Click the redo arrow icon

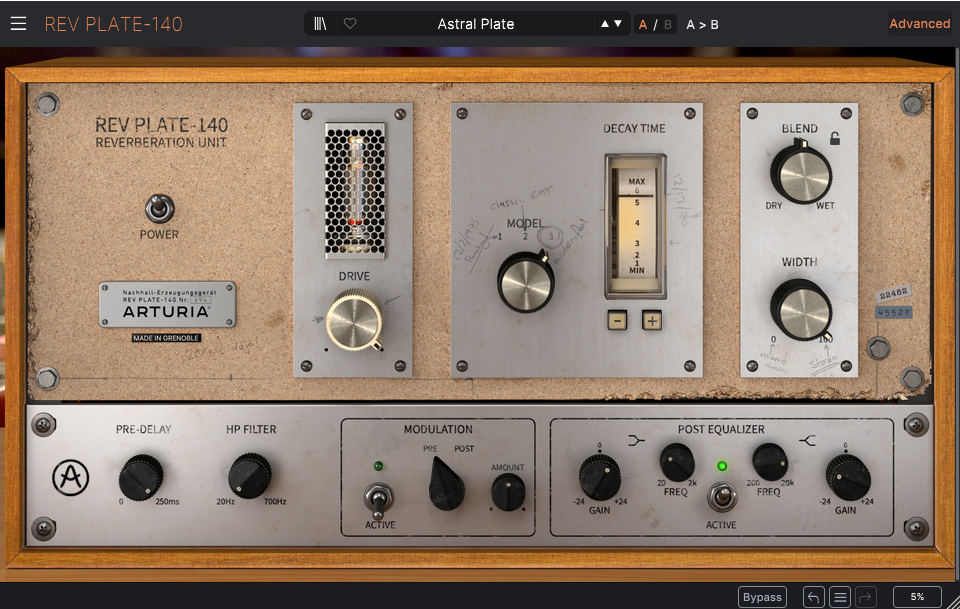(866, 597)
